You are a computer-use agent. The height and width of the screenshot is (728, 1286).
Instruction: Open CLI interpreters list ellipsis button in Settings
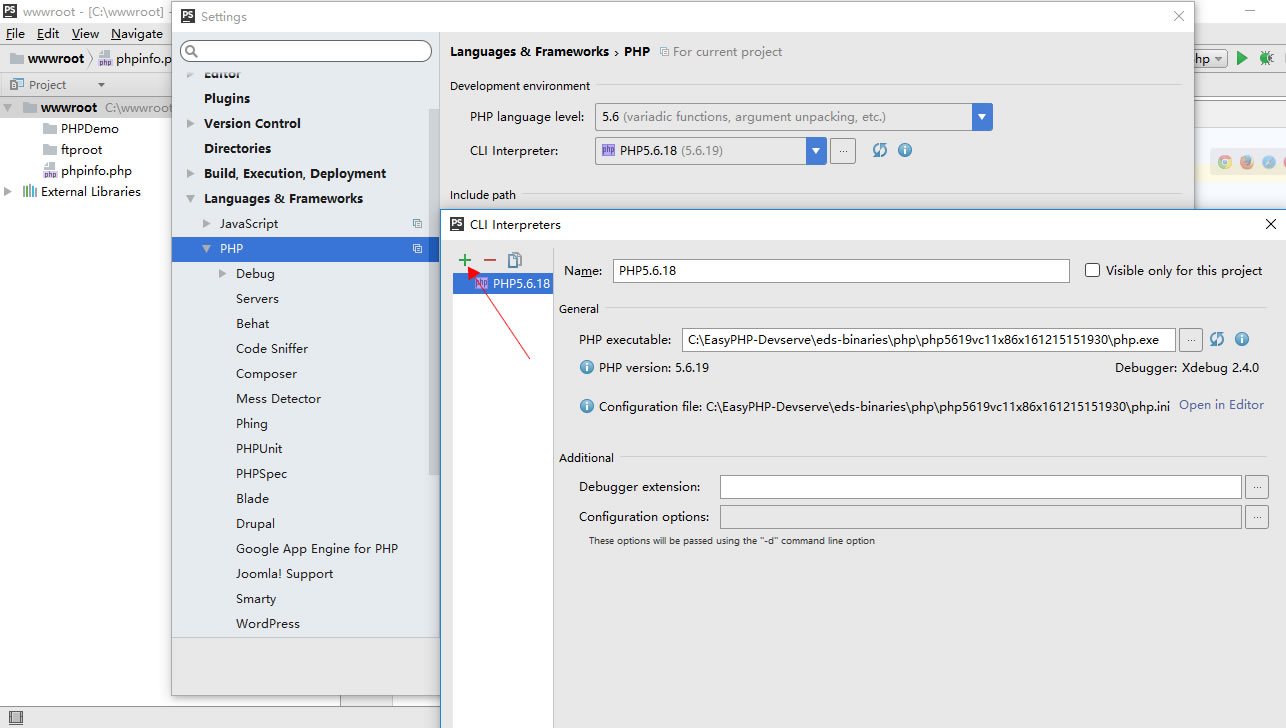click(x=843, y=151)
